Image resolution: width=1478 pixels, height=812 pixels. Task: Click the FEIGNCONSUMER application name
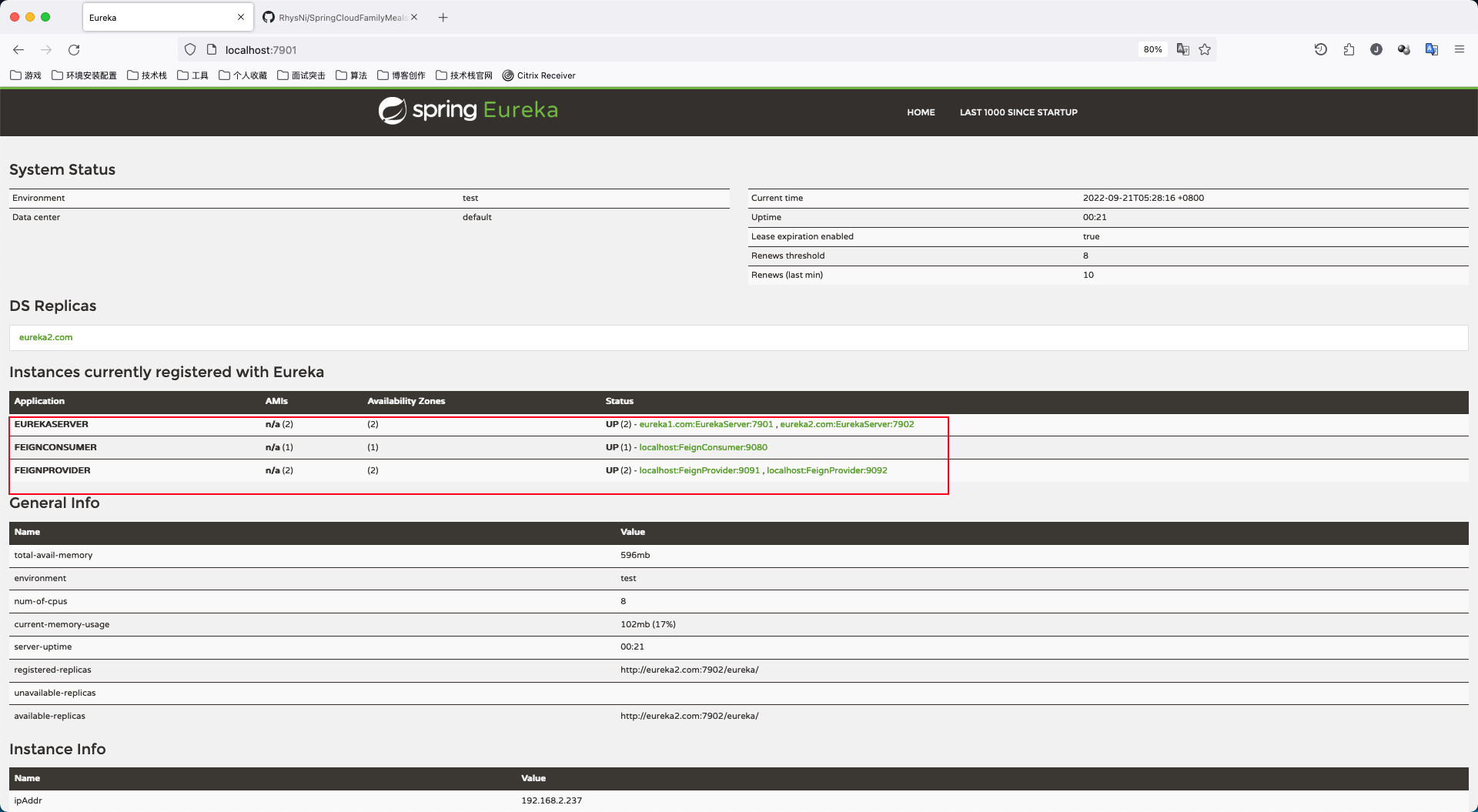click(55, 447)
